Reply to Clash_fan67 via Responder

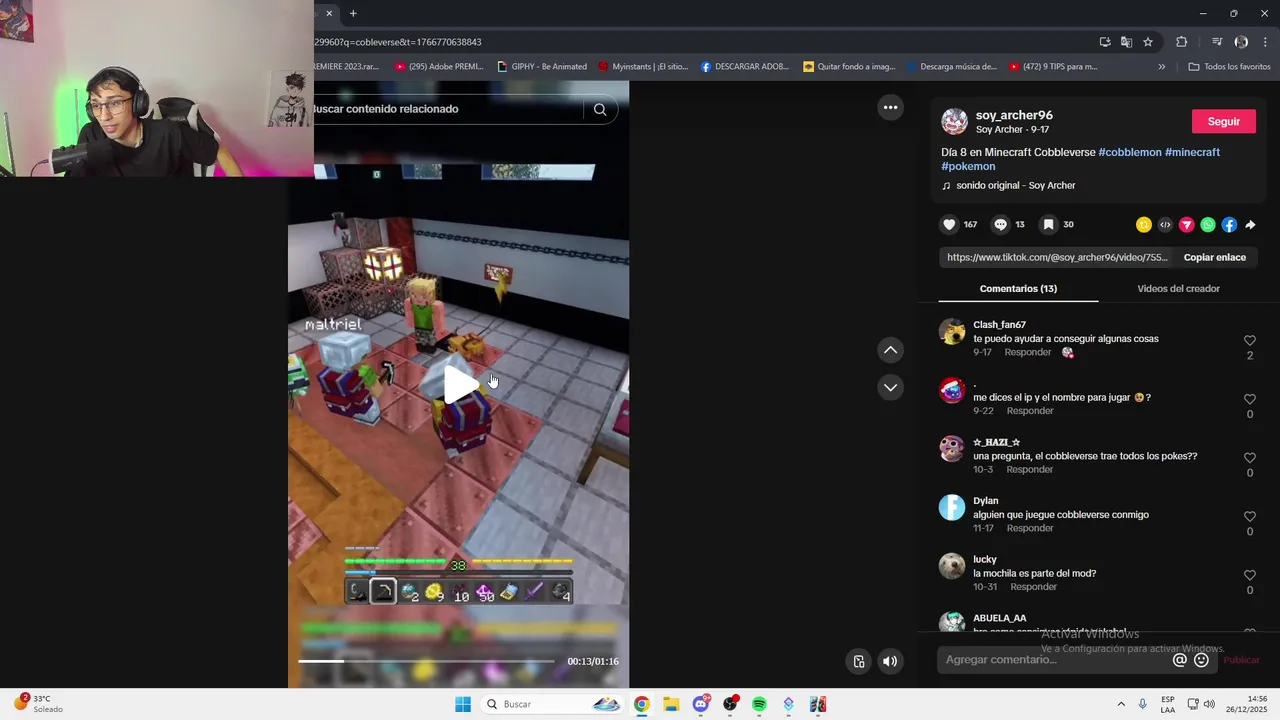pos(1028,353)
